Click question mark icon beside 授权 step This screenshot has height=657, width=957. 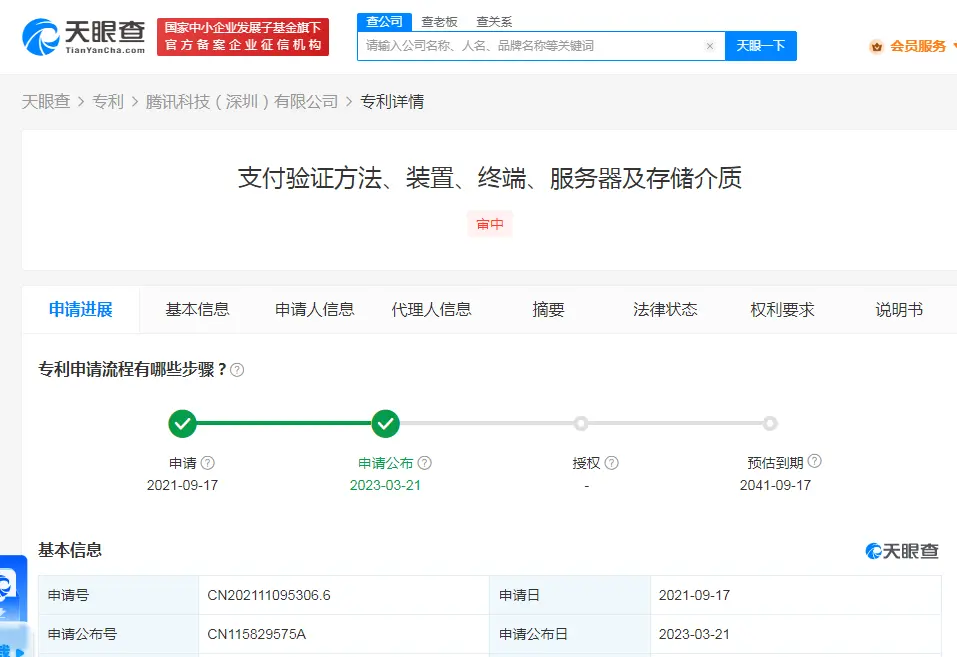[x=612, y=463]
